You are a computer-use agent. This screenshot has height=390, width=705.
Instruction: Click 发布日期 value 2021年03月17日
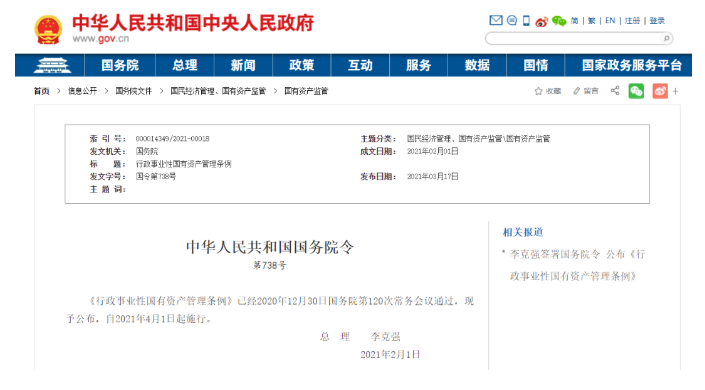click(x=433, y=177)
